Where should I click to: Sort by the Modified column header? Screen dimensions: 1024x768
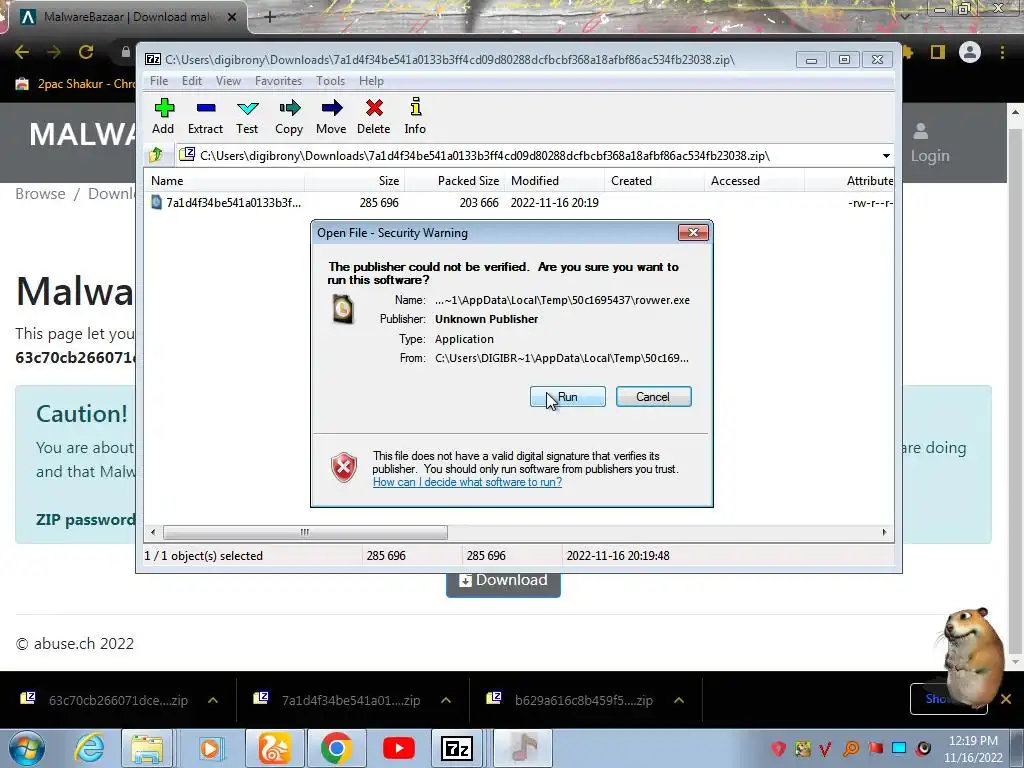point(554,181)
